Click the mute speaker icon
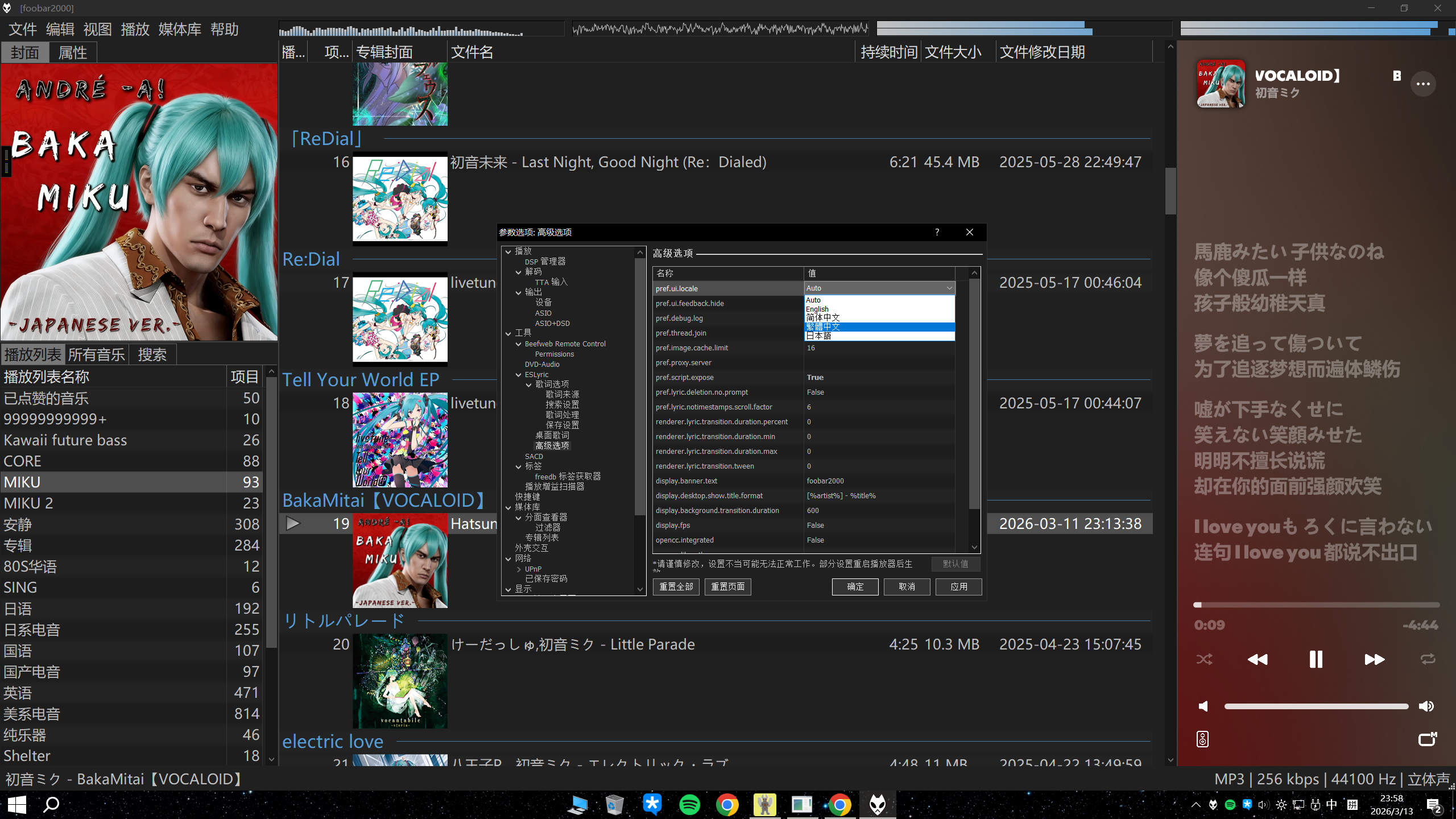The image size is (1456, 819). coord(1203,706)
